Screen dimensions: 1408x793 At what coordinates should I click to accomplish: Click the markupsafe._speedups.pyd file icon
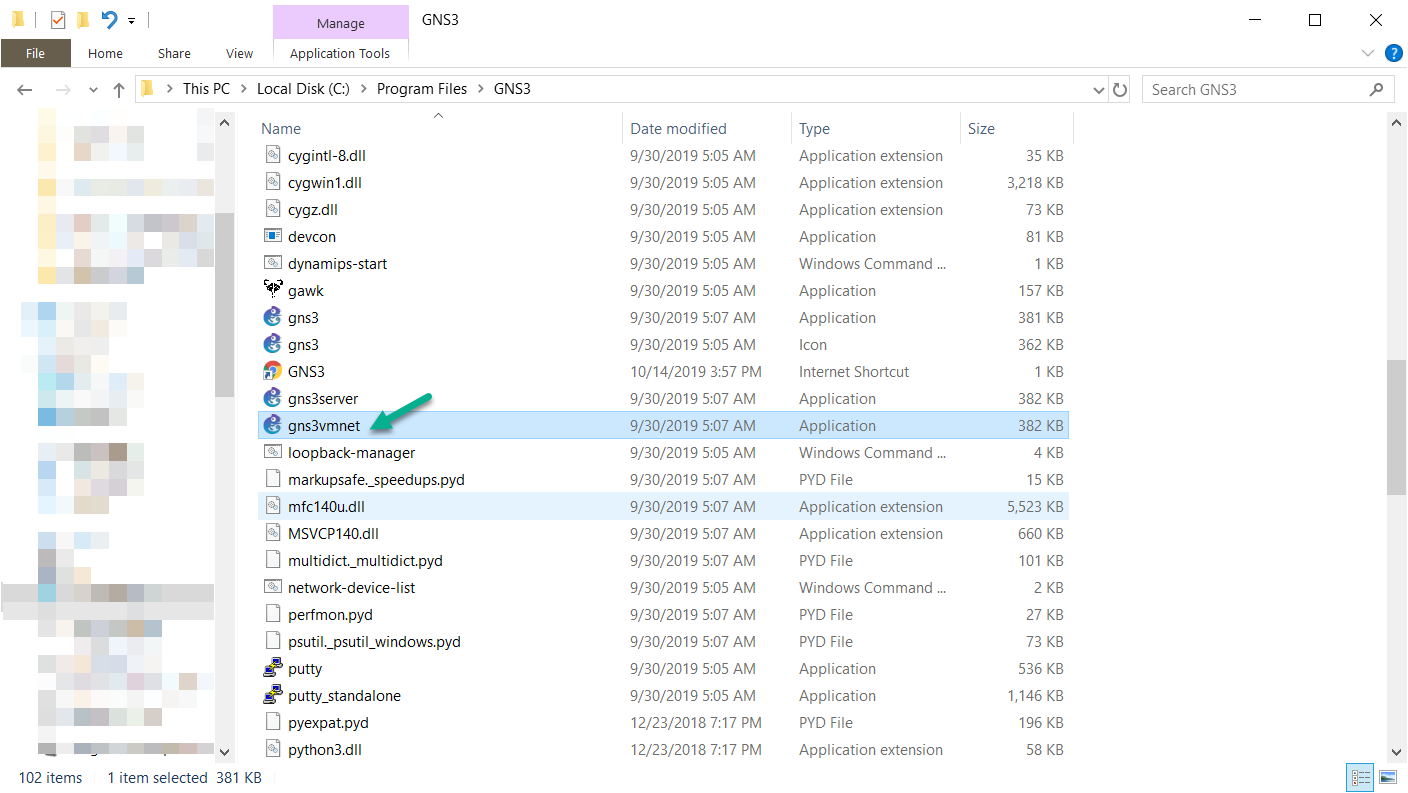pyautogui.click(x=273, y=479)
